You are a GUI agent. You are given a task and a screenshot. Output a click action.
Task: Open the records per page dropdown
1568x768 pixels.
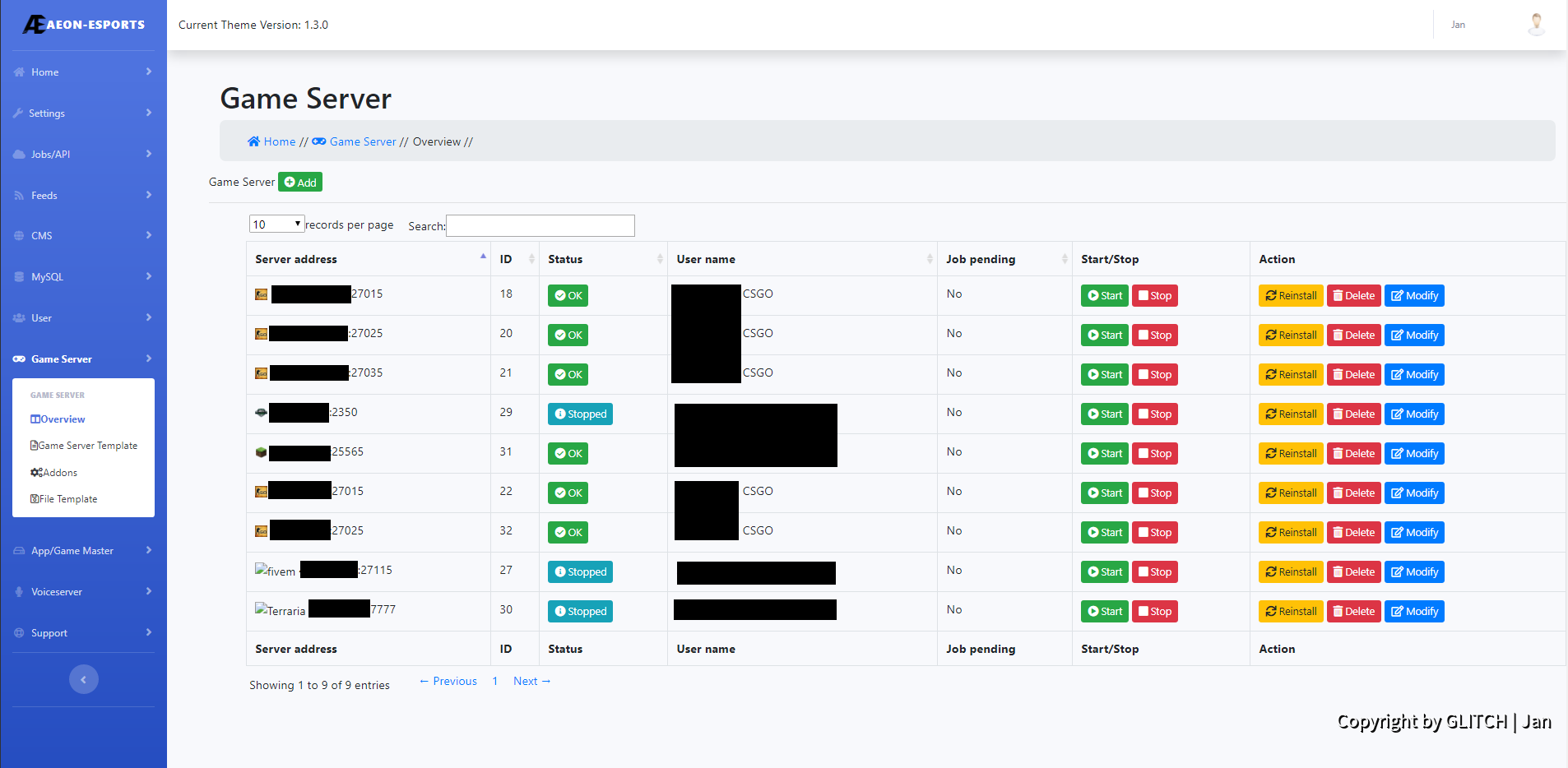pos(276,224)
